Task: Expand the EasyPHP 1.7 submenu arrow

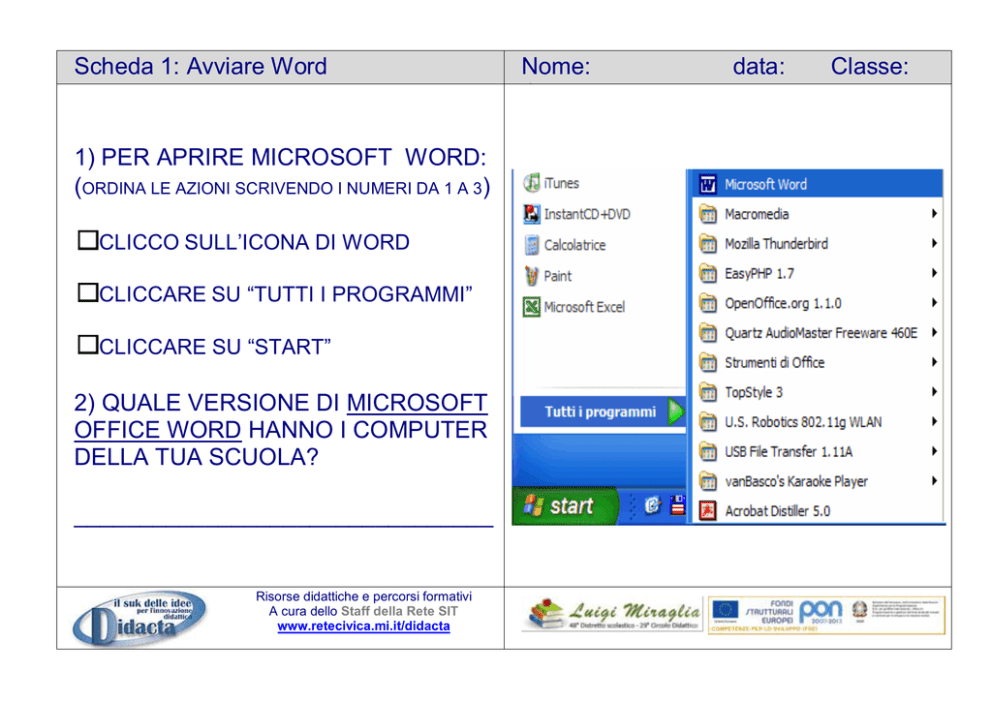Action: click(x=934, y=273)
